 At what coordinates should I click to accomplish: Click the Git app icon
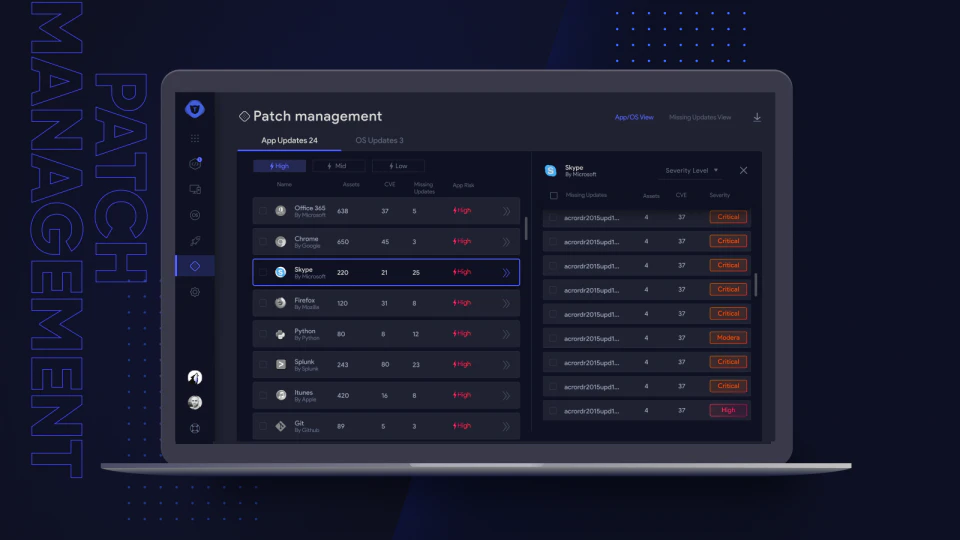(280, 426)
